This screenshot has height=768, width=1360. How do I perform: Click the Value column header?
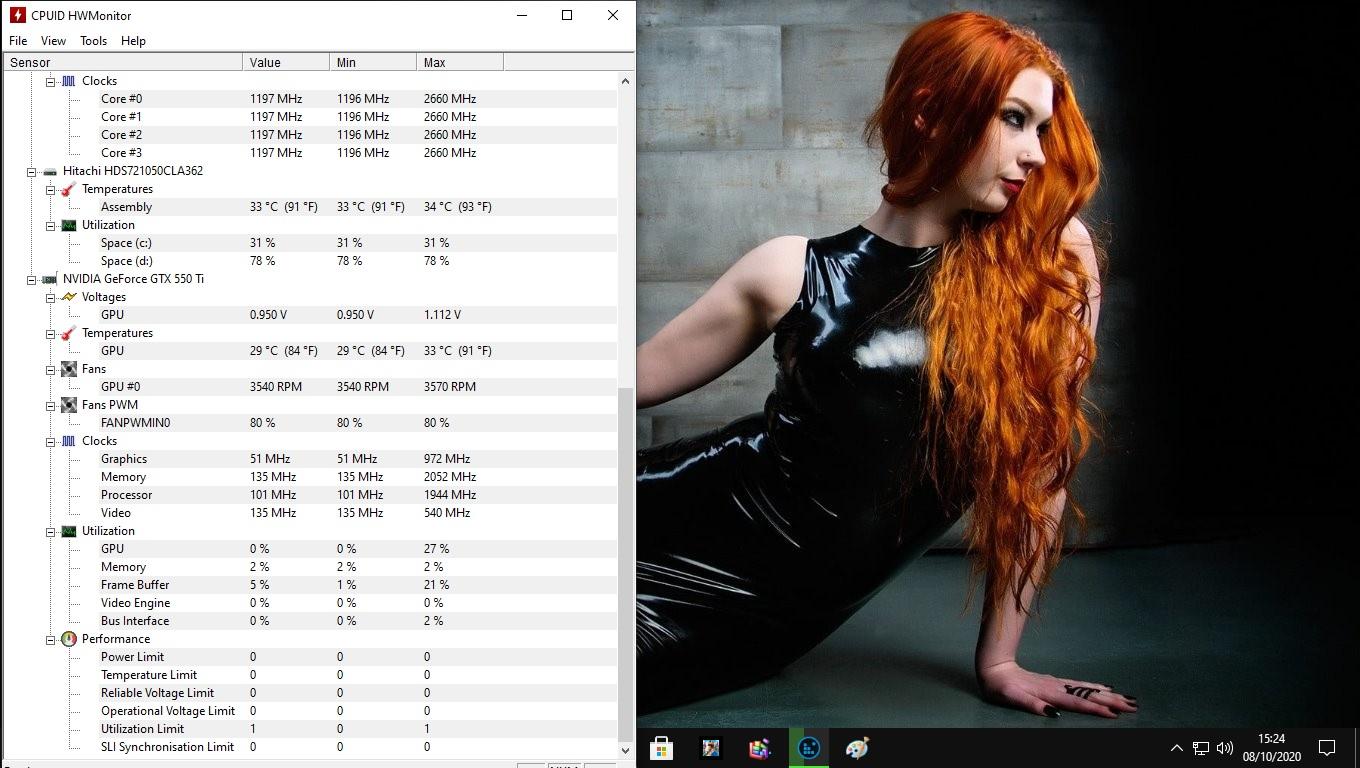(286, 62)
